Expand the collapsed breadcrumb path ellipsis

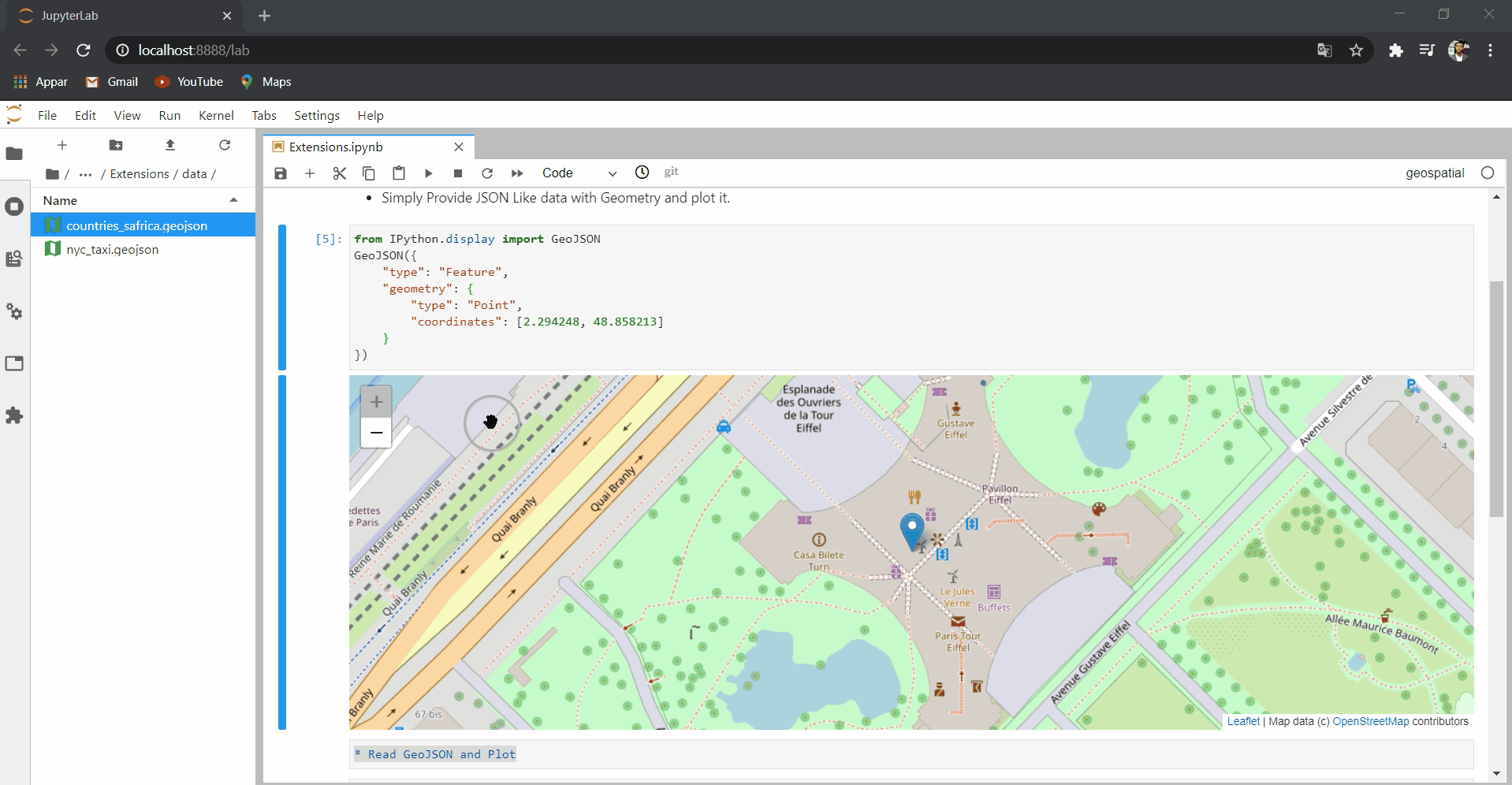[x=85, y=174]
